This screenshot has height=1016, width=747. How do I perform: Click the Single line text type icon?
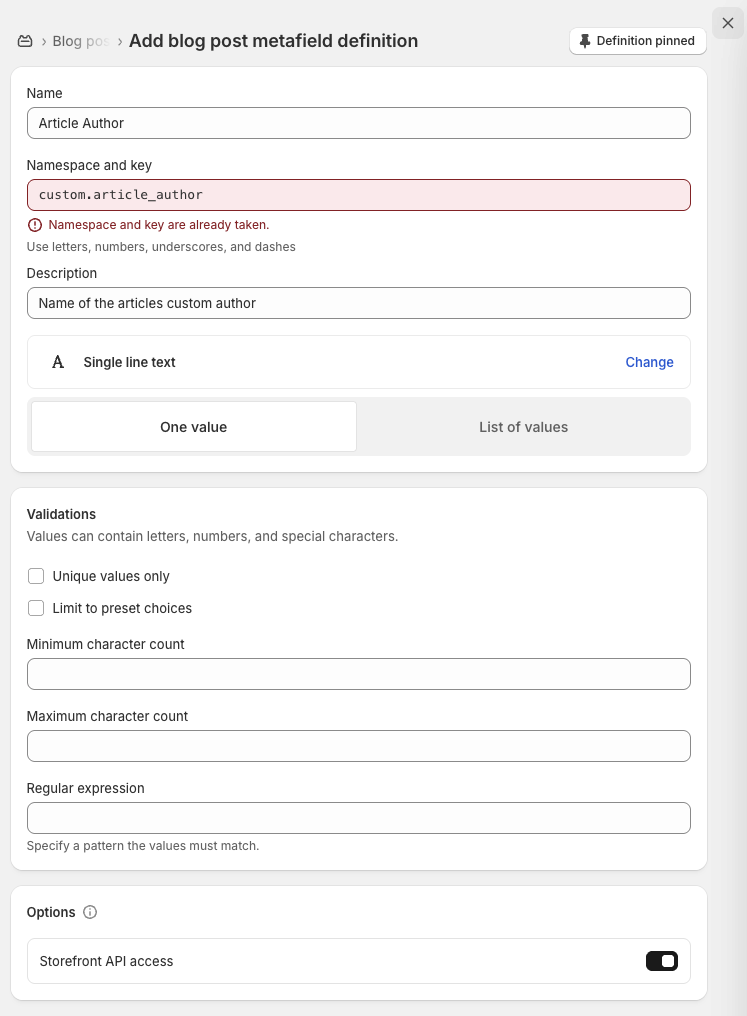pos(58,362)
